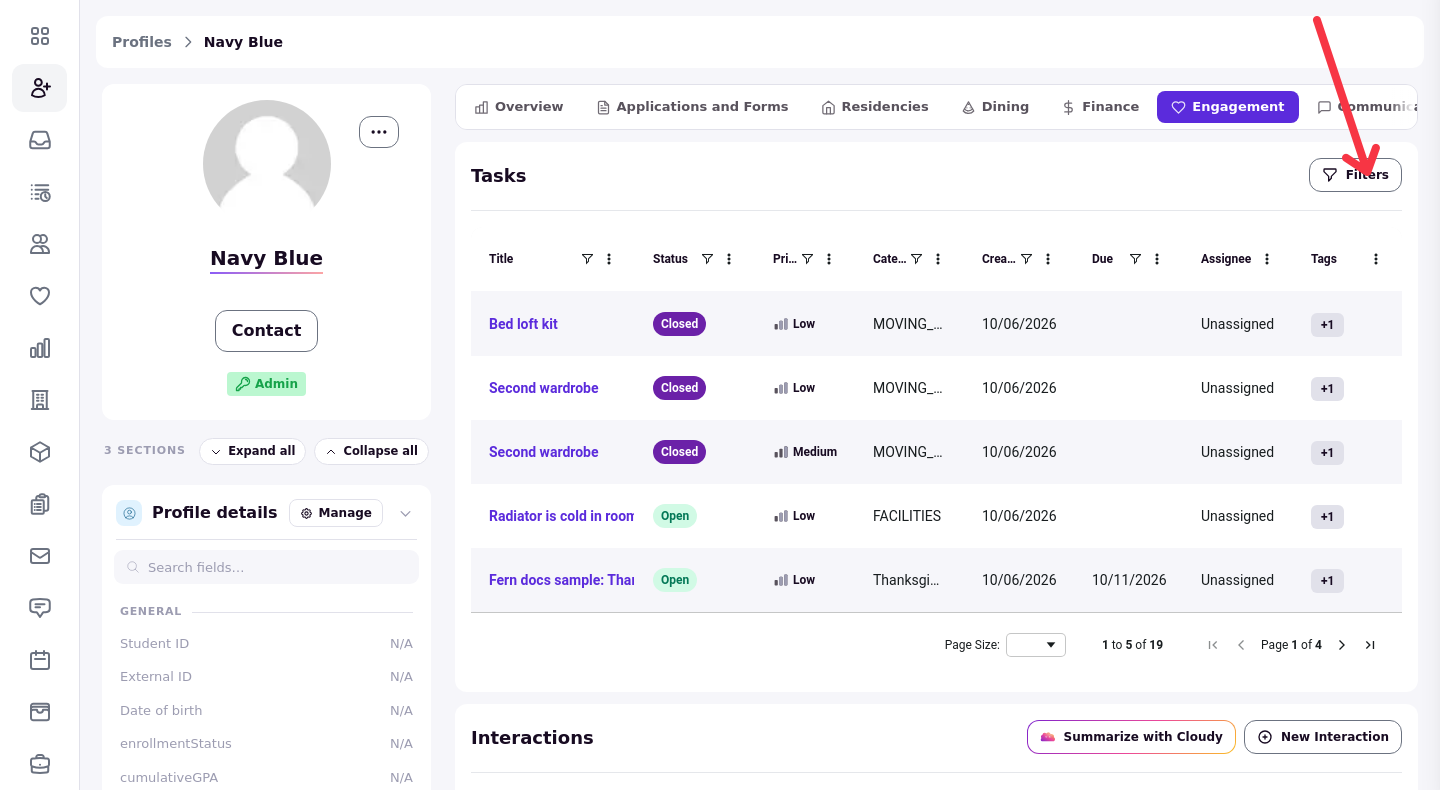The height and width of the screenshot is (790, 1440).
Task: Open the task list clock icon in sidebar
Action: (40, 192)
